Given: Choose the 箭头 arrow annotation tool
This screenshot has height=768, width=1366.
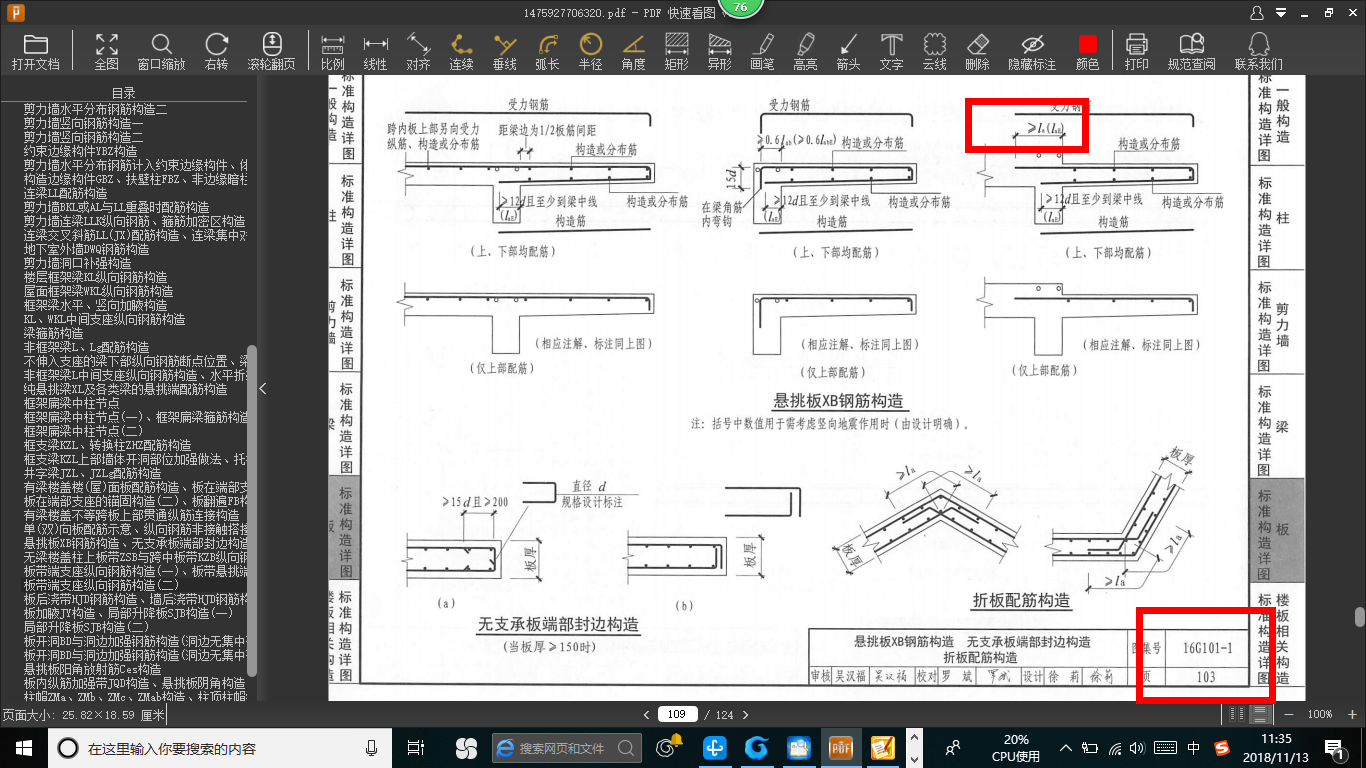Looking at the screenshot, I should [848, 51].
